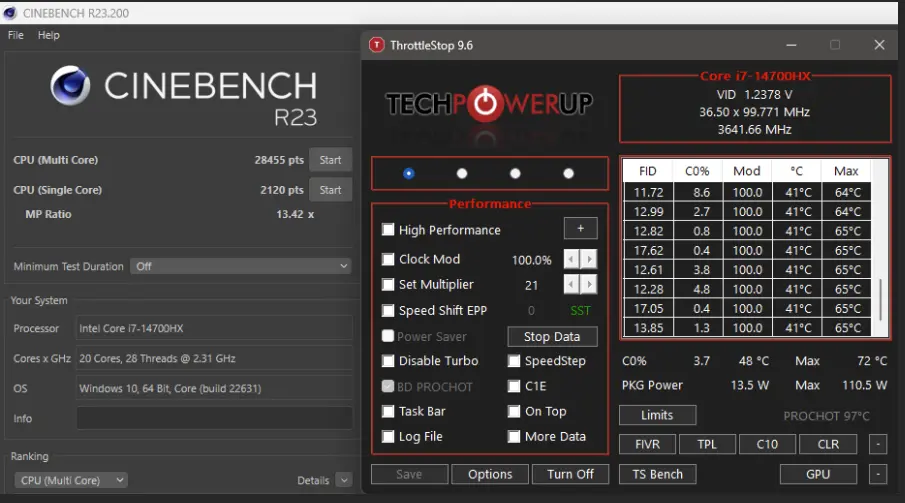The width and height of the screenshot is (905, 503).
Task: Click the Cinebench R23 sphere logo
Action: [x=70, y=85]
